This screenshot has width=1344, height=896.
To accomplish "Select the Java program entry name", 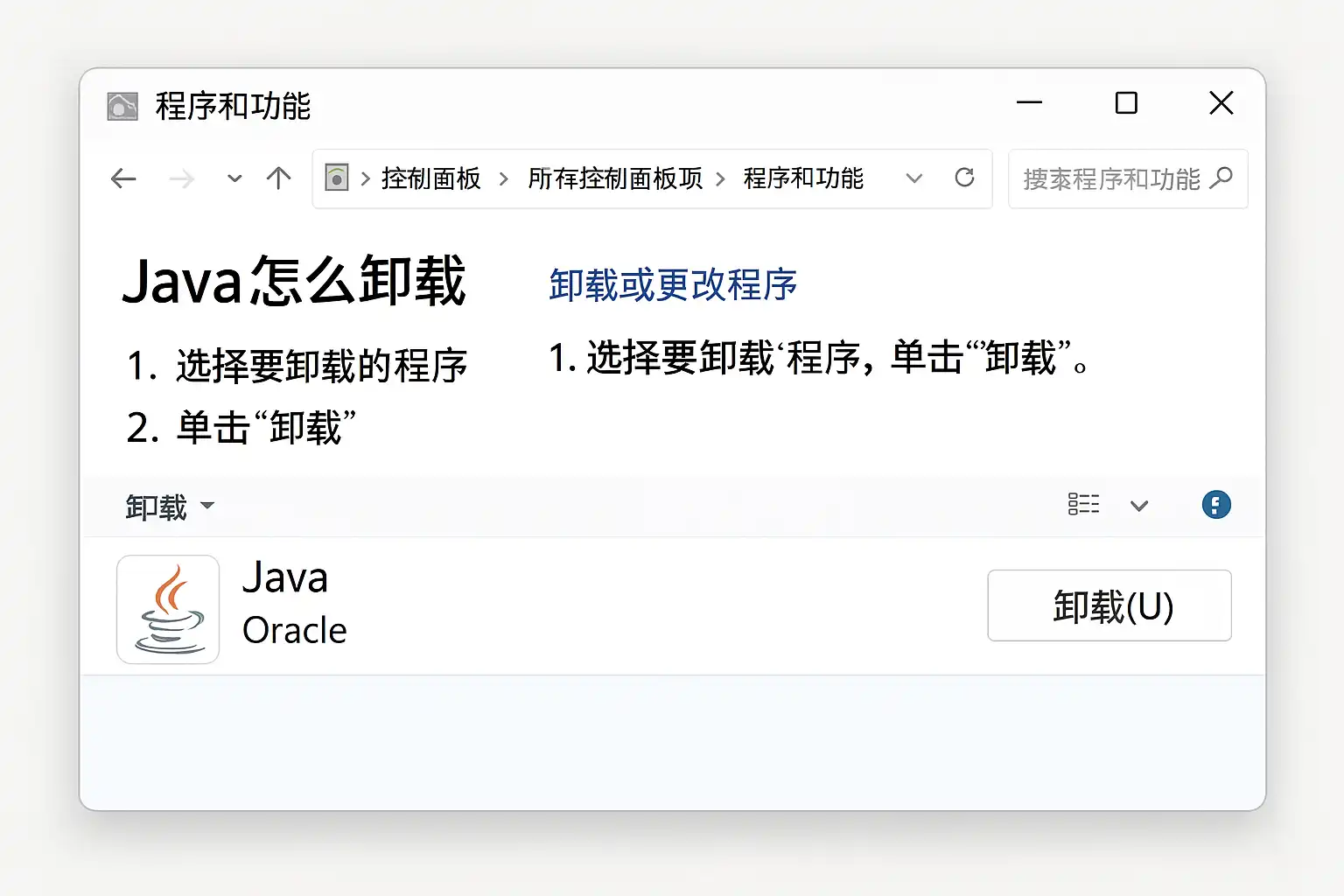I will click(285, 577).
